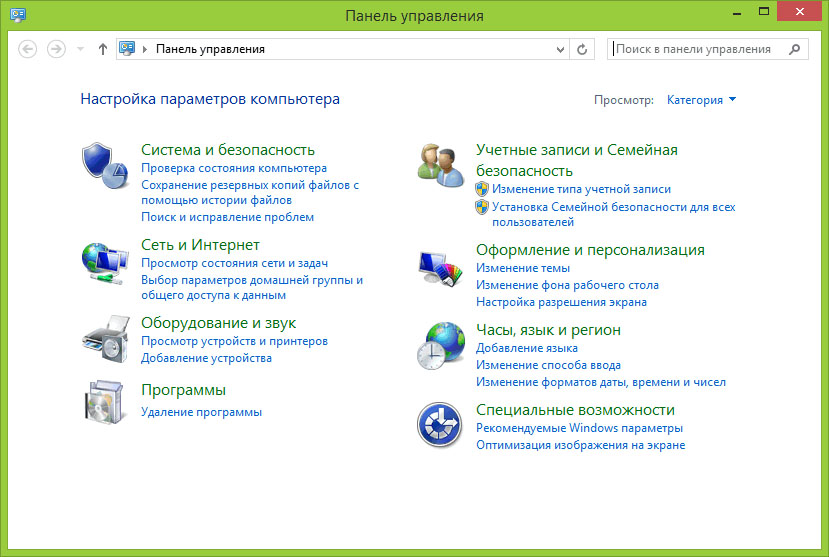Open the Hardware and Sound printer icon
The height and width of the screenshot is (557, 829).
pyautogui.click(x=106, y=339)
